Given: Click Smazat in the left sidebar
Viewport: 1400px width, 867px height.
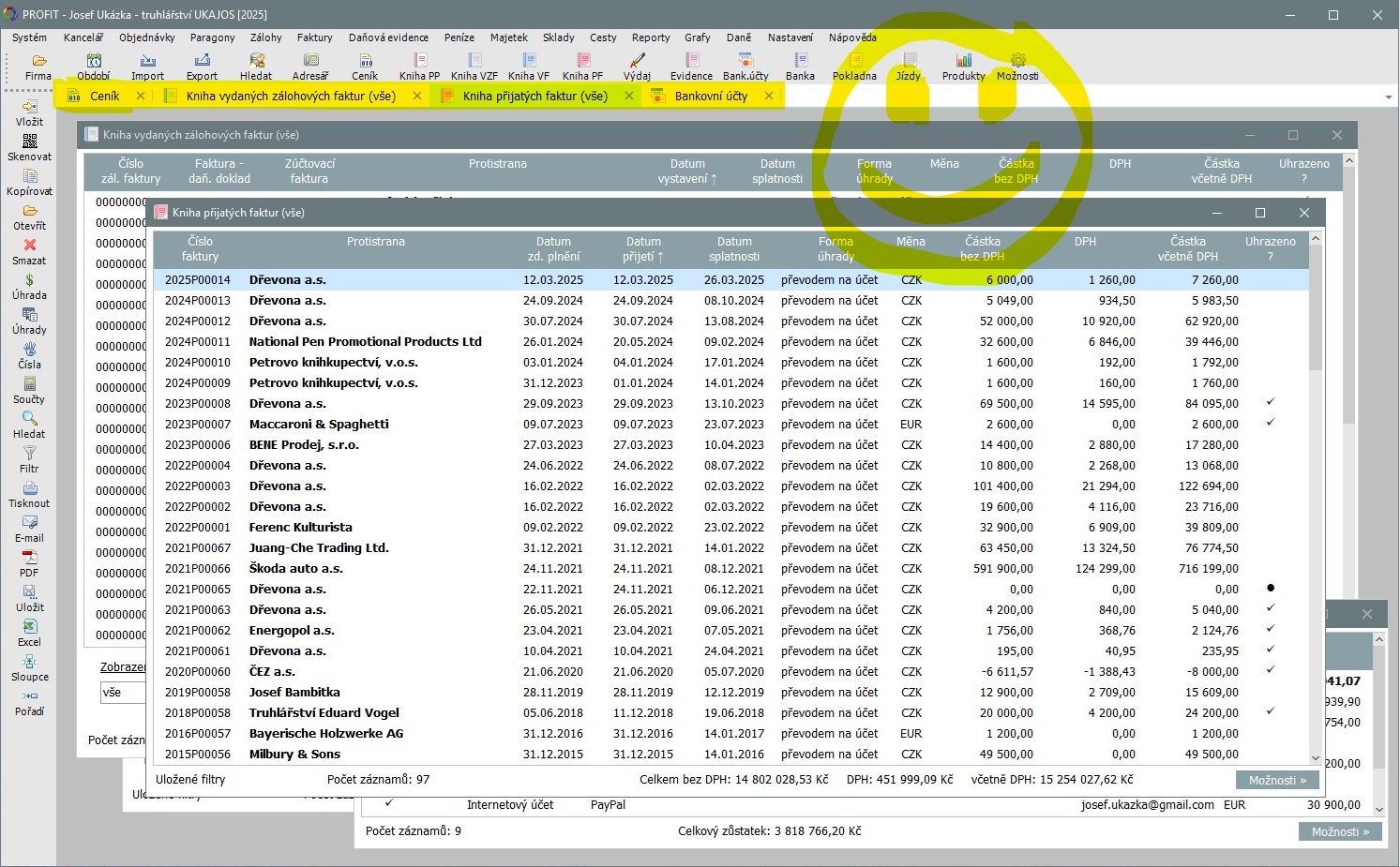Looking at the screenshot, I should 29,251.
